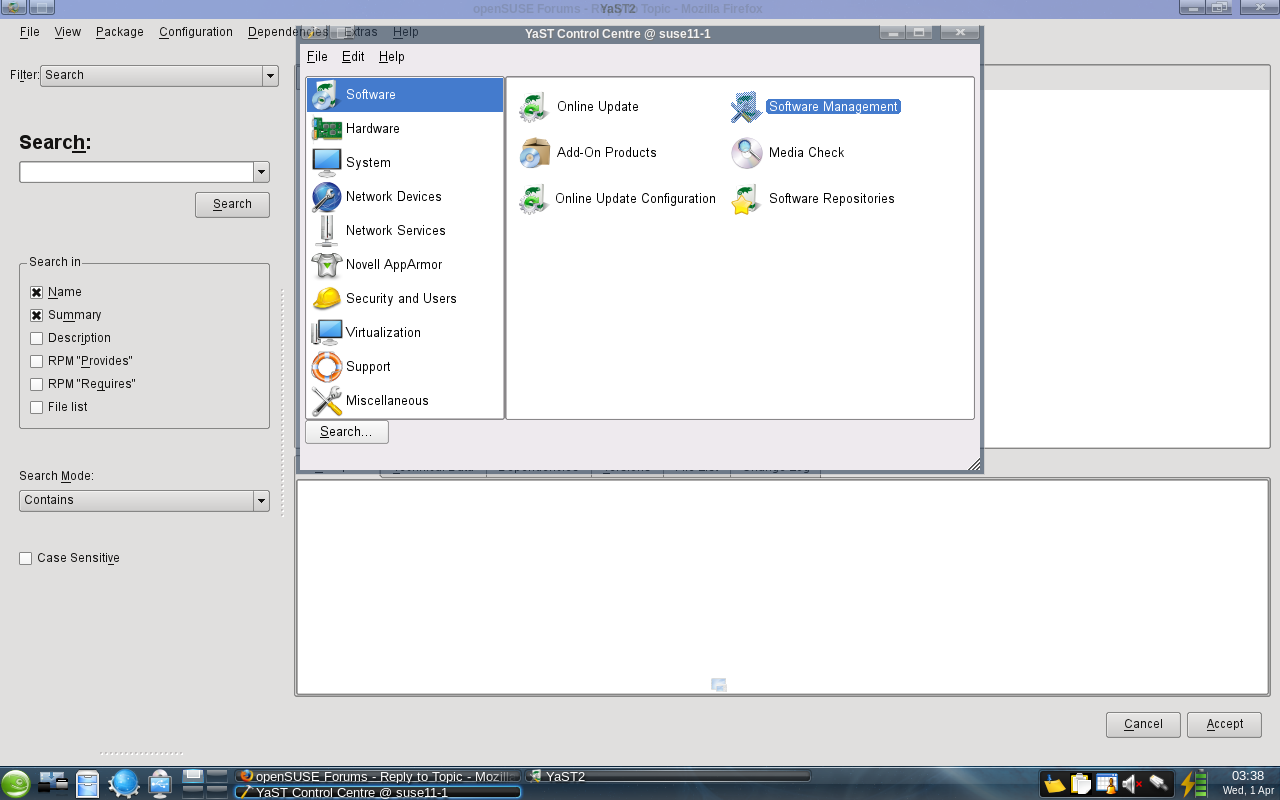Open the Filter dropdown showing Search
Viewport: 1280px width, 800px height.
pos(159,76)
